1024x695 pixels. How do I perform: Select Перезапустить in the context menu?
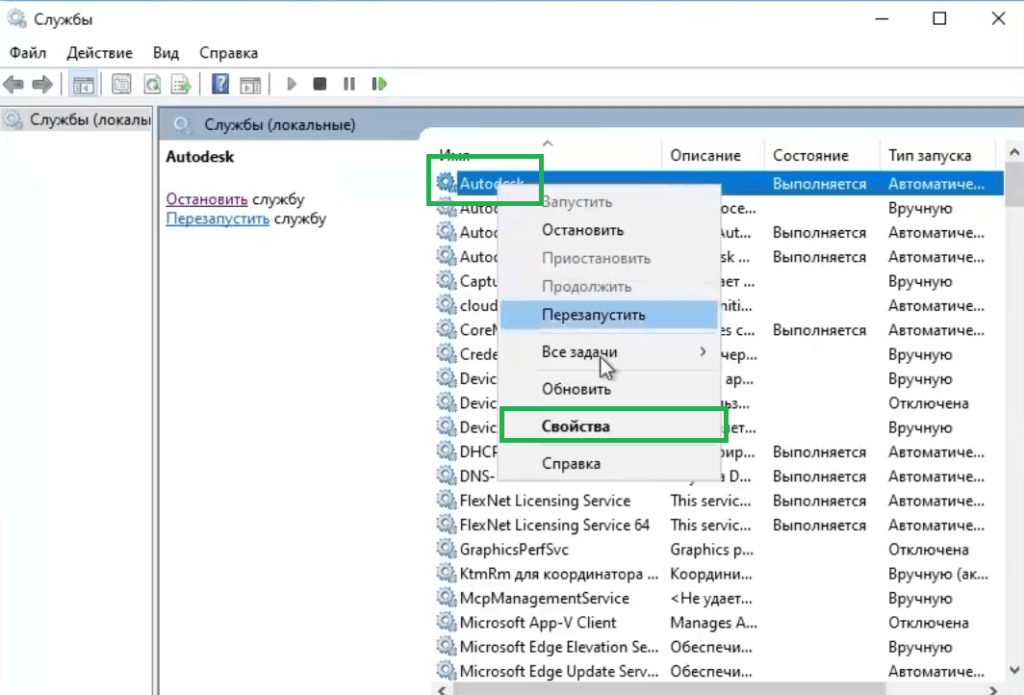coord(594,315)
